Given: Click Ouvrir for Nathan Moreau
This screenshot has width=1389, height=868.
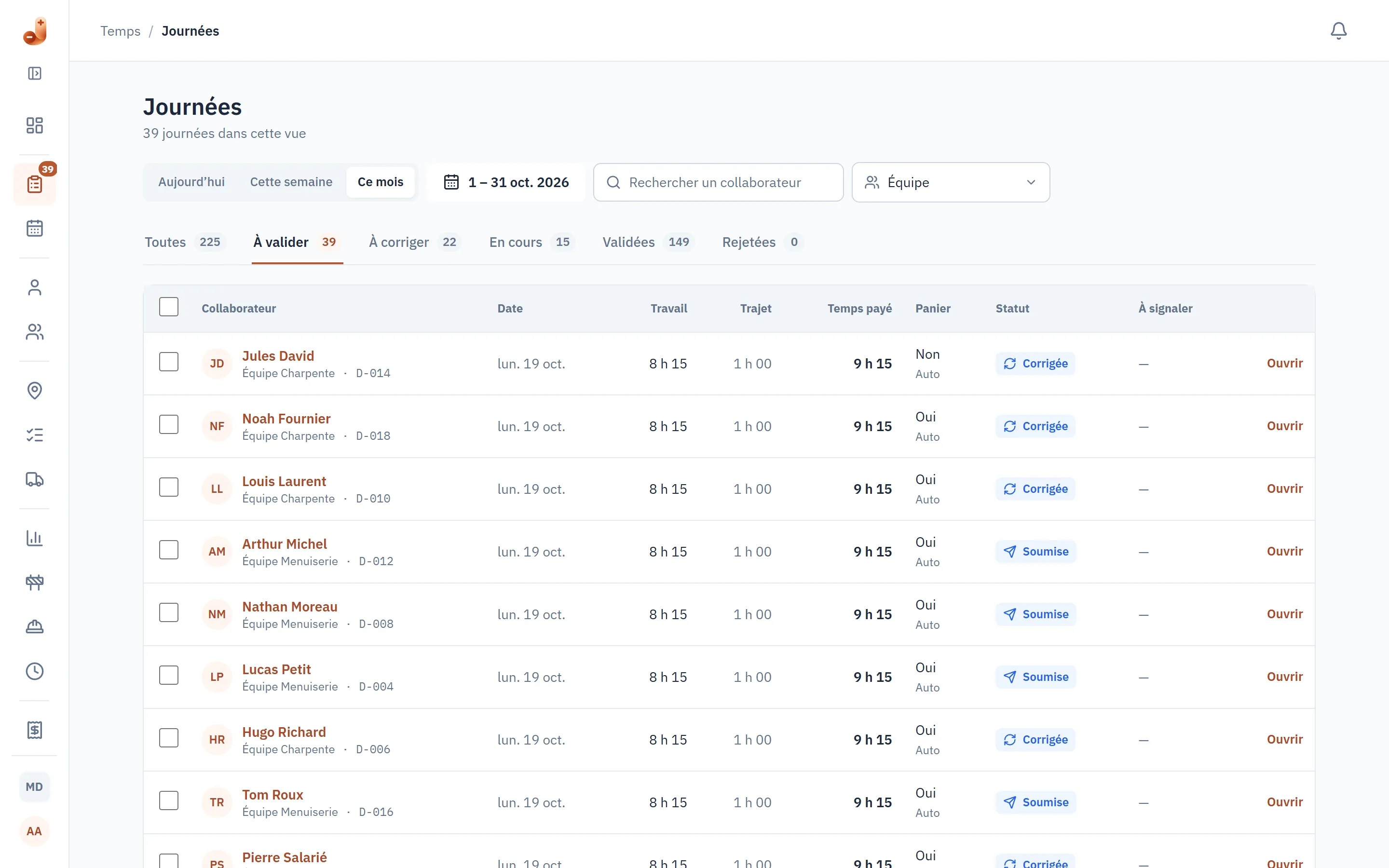Looking at the screenshot, I should click(1284, 614).
